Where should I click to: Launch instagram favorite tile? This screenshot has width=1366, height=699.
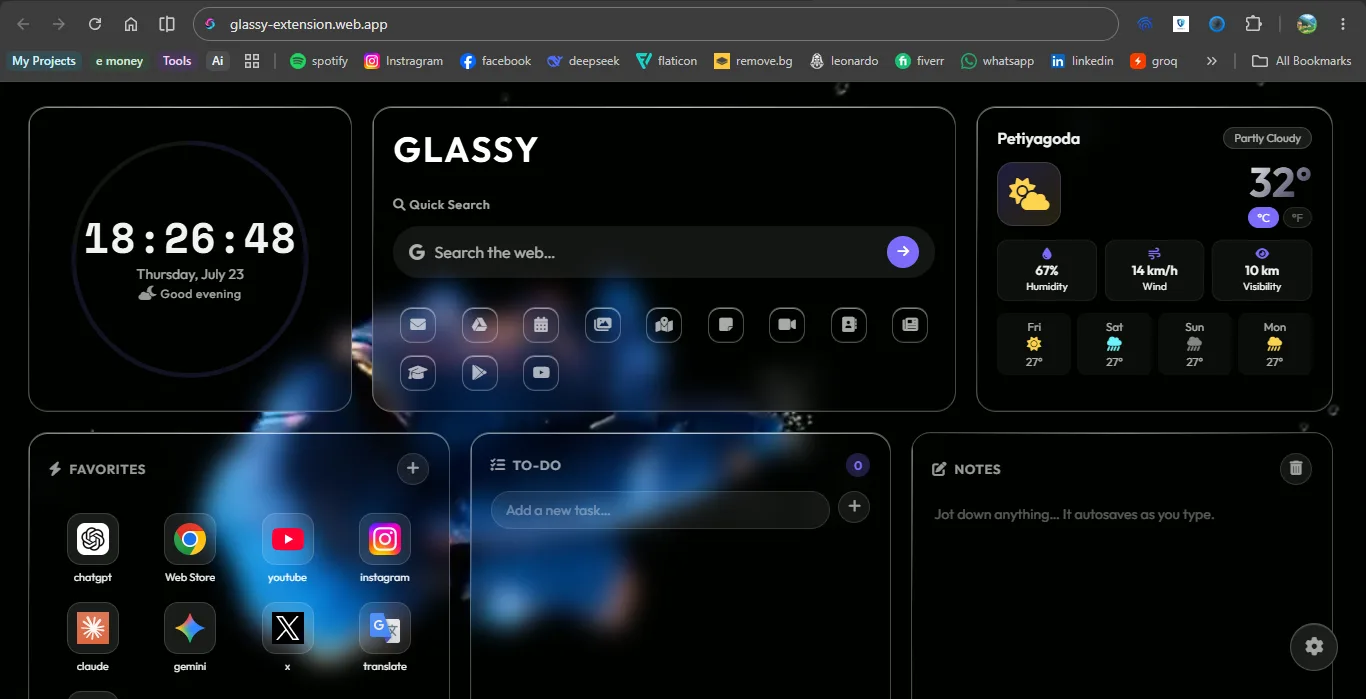point(385,548)
